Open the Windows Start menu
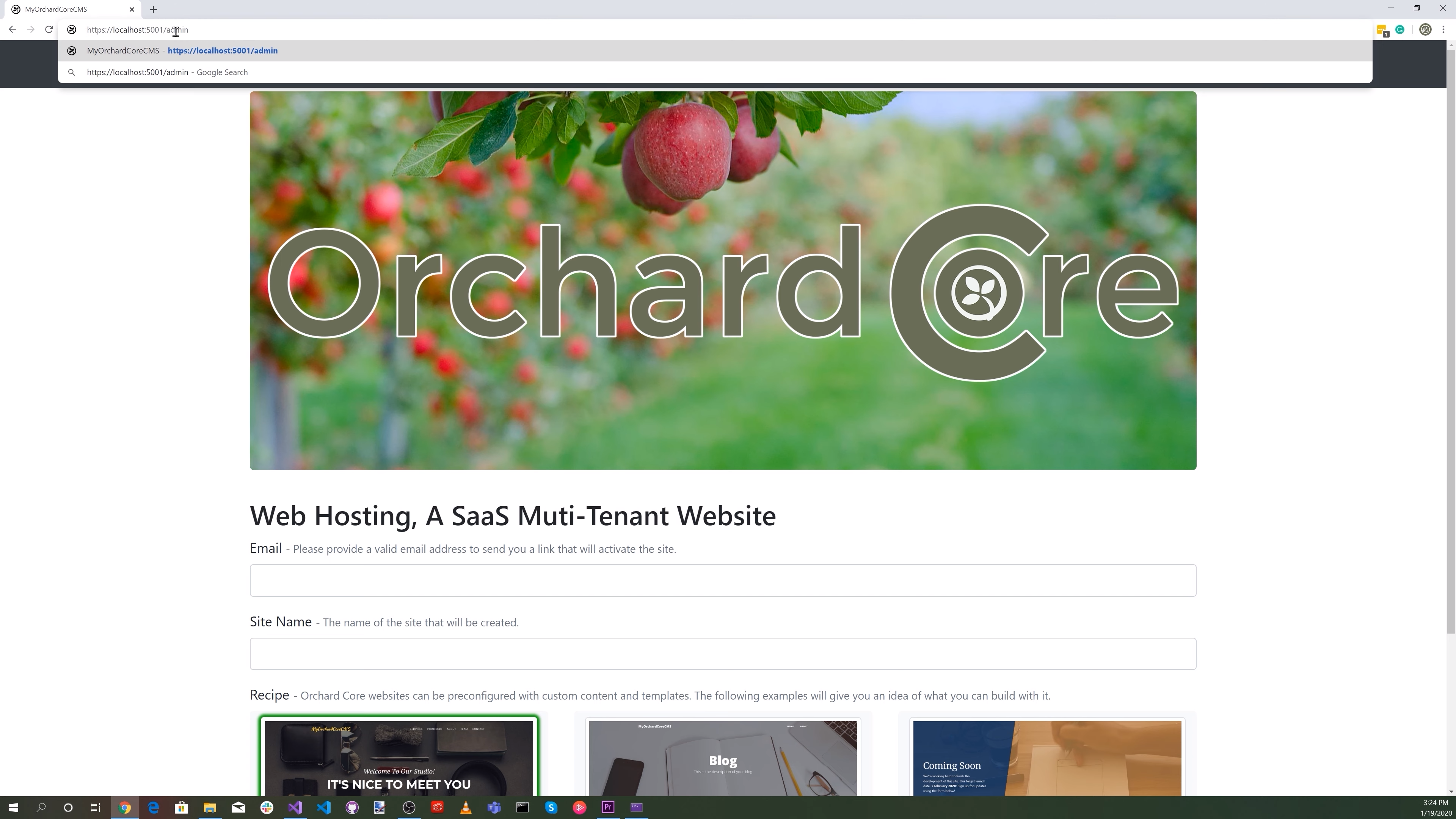The height and width of the screenshot is (819, 1456). [x=14, y=807]
